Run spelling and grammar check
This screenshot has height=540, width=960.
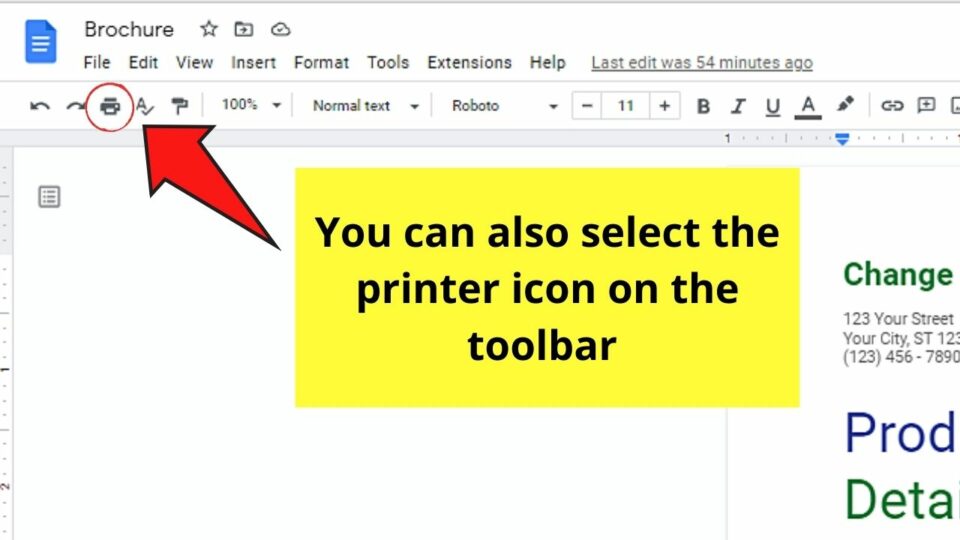(144, 106)
